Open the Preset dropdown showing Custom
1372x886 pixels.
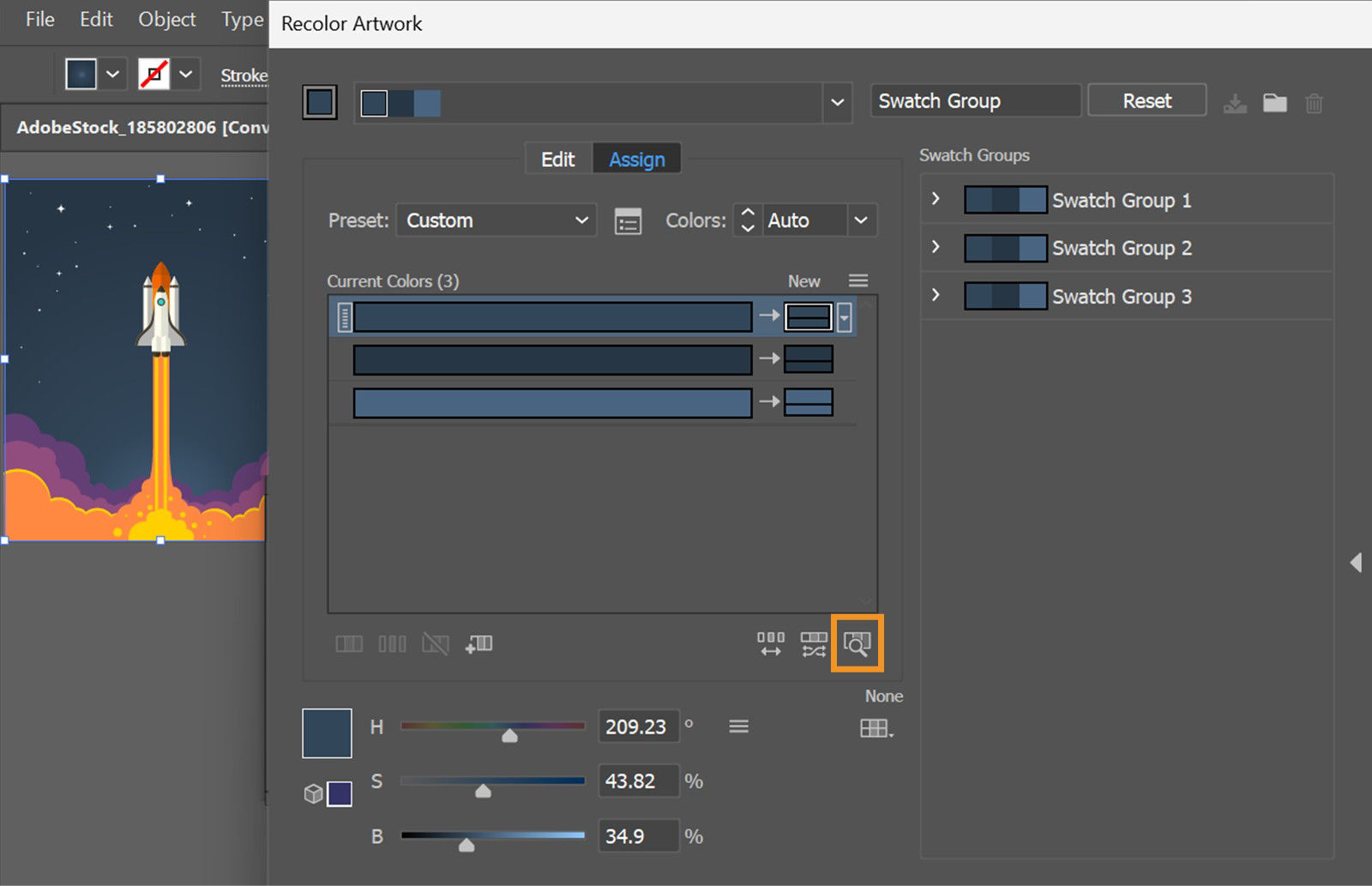[496, 220]
